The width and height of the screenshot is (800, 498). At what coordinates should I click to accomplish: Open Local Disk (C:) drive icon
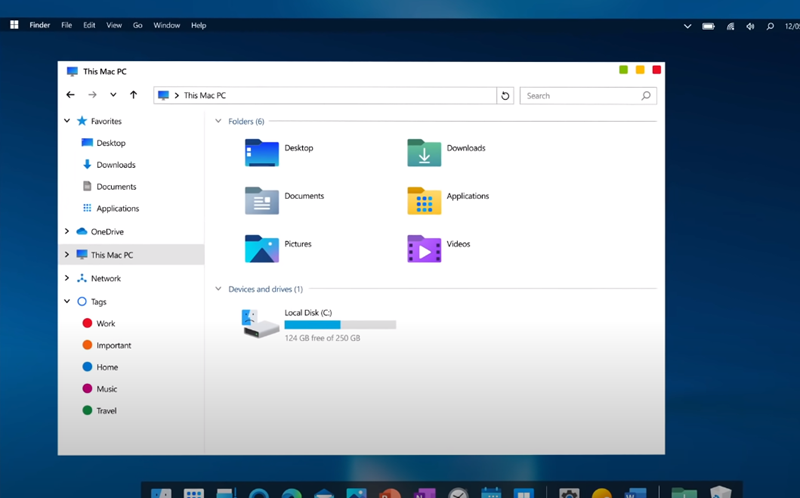260,323
